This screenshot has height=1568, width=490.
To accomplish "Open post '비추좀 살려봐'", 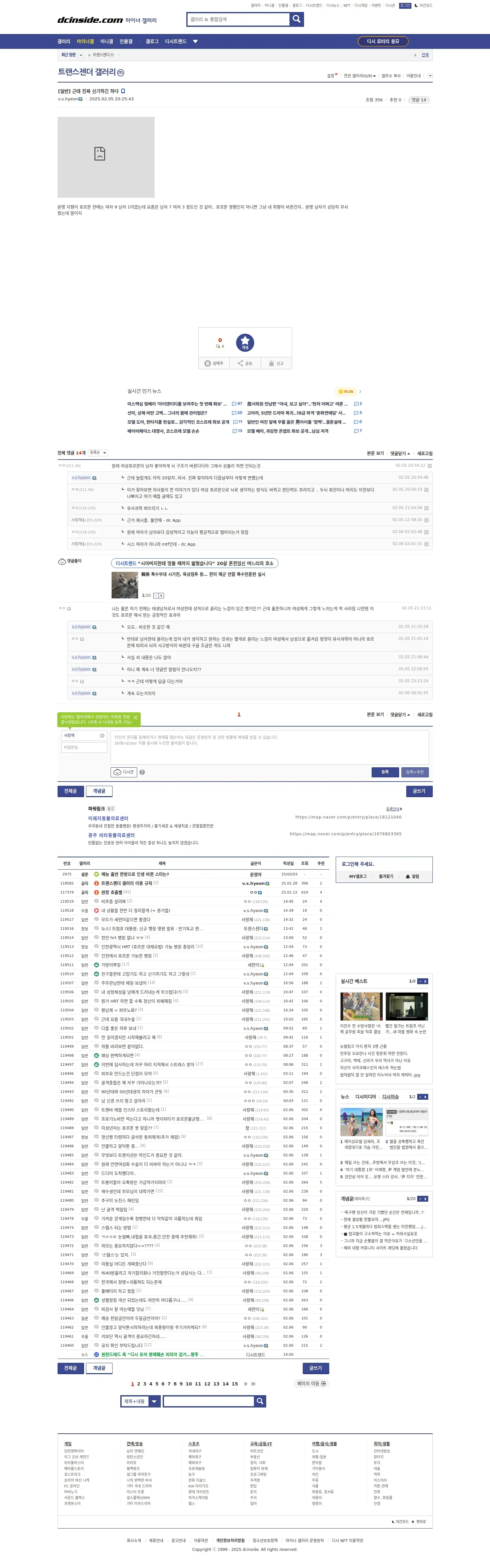I will pyautogui.click(x=113, y=901).
